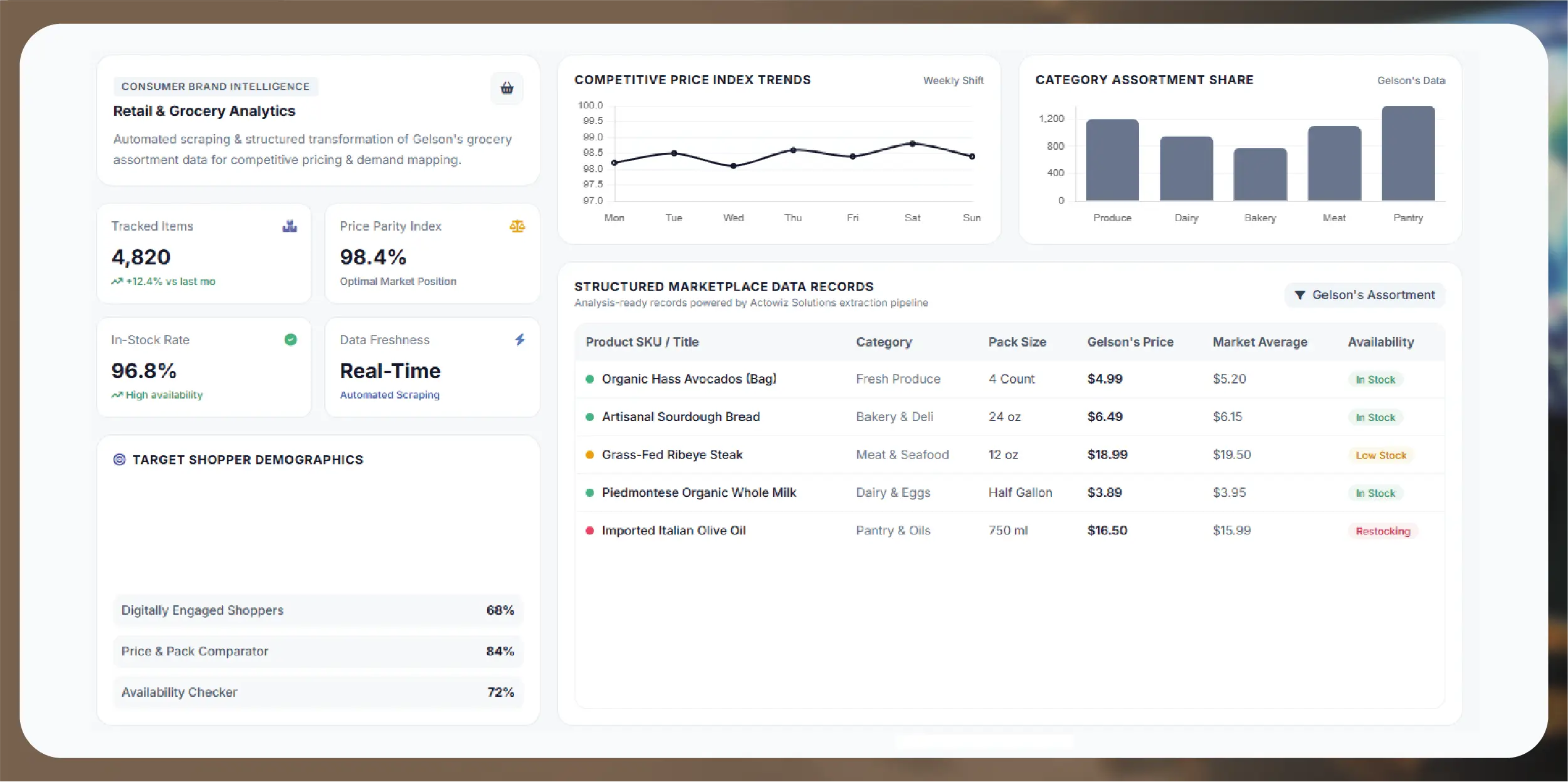Sort by the Availability column header
Screen dimensions: 1568x782
[1381, 342]
